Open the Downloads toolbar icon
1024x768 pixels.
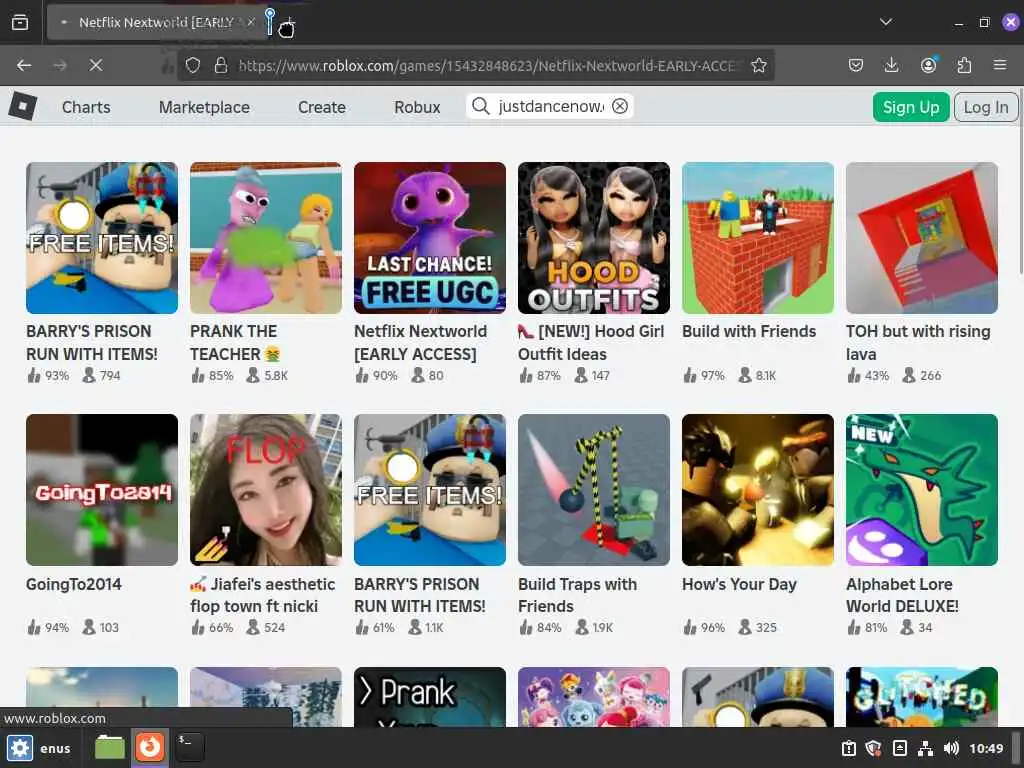click(891, 65)
